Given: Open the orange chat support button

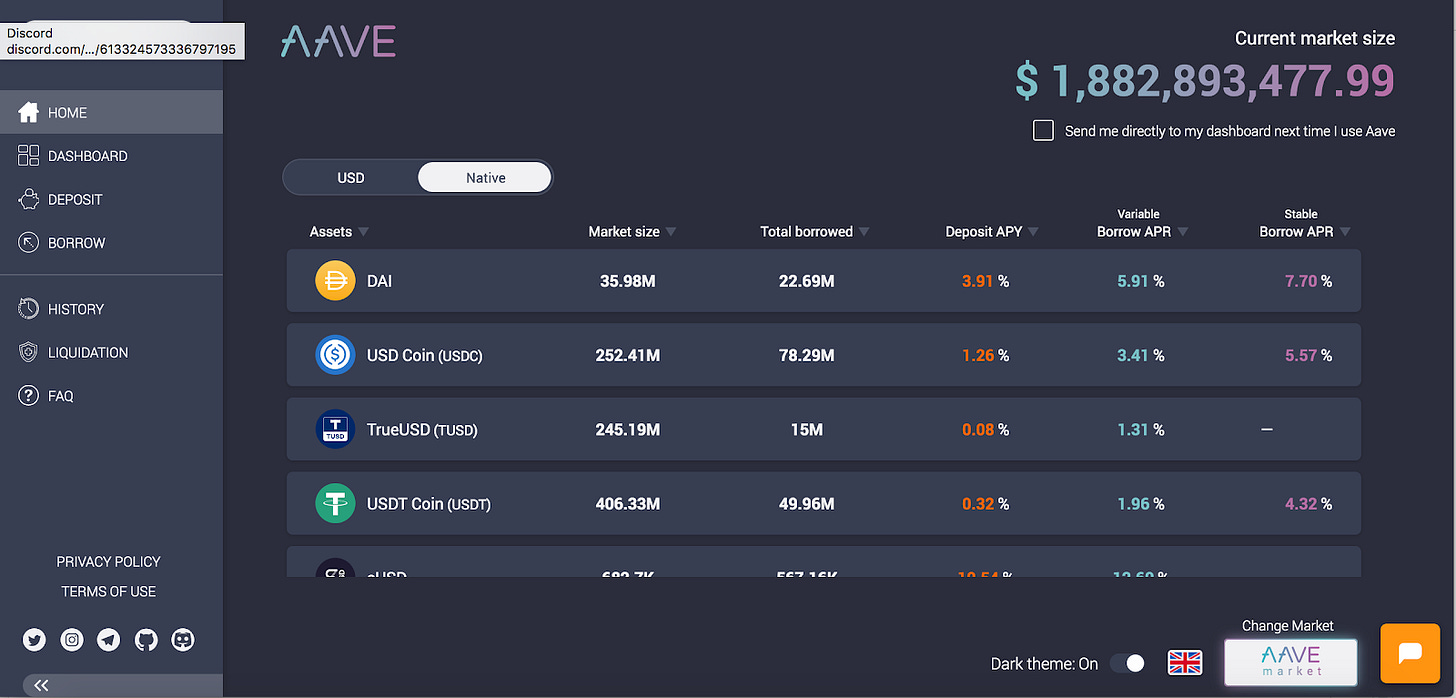Looking at the screenshot, I should [x=1410, y=653].
